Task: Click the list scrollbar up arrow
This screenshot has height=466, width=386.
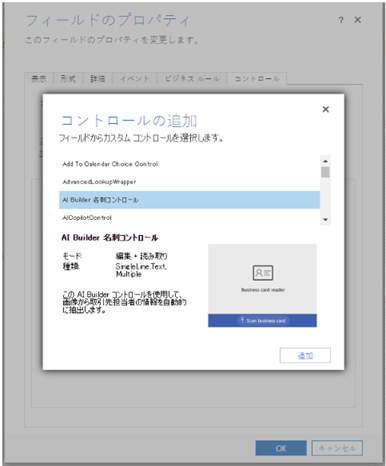Action: tap(325, 161)
